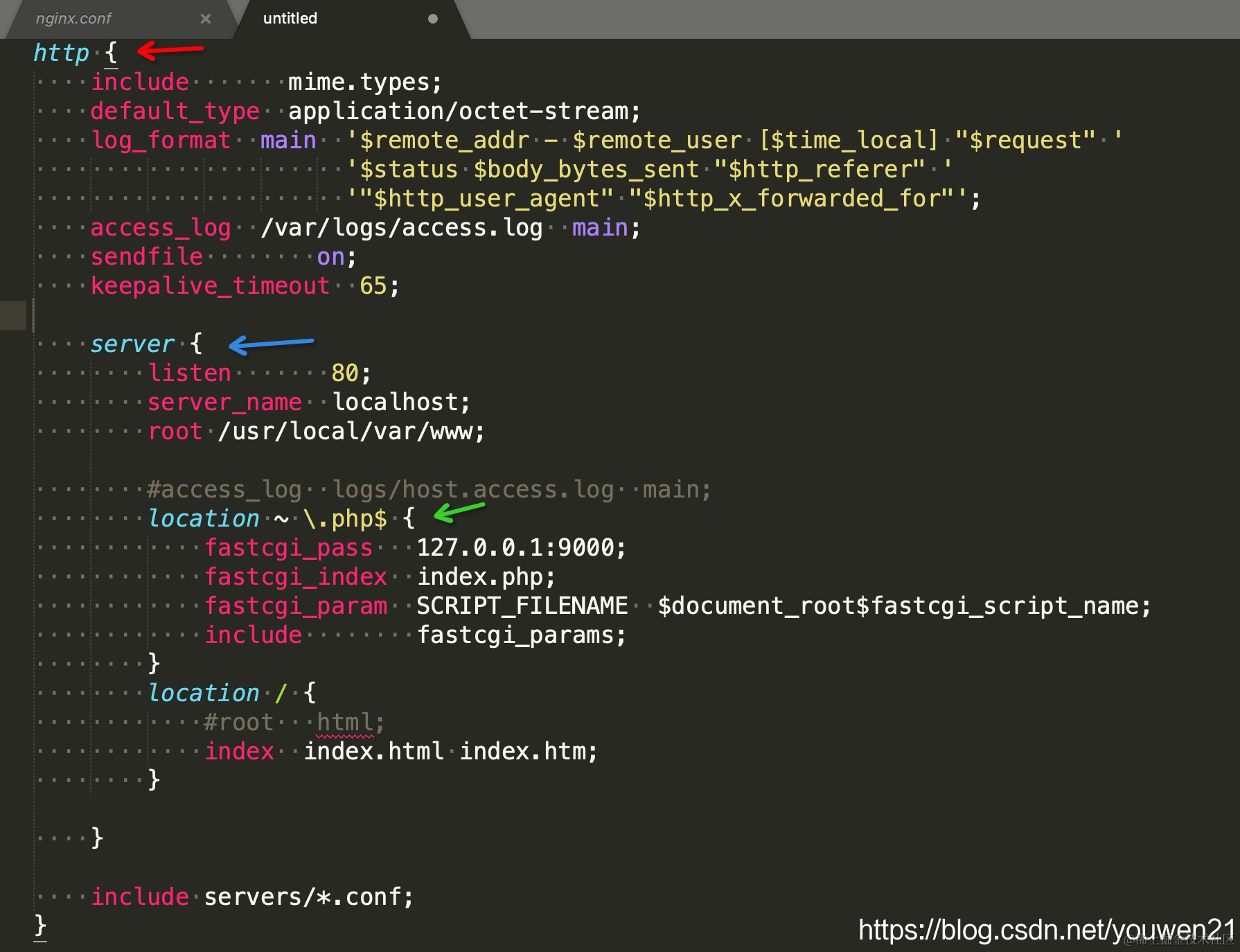Close the nginx.conf tab
The width and height of the screenshot is (1240, 952).
pyautogui.click(x=206, y=19)
